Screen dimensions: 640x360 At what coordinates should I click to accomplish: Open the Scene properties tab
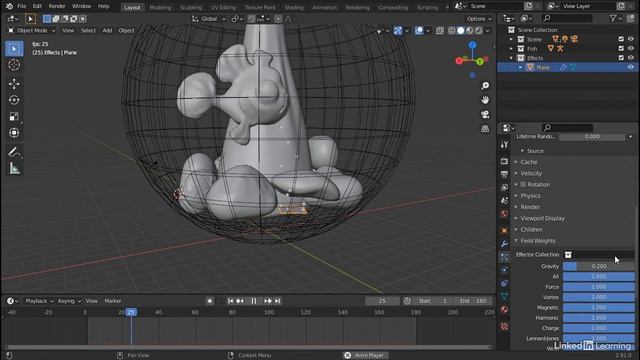click(504, 200)
